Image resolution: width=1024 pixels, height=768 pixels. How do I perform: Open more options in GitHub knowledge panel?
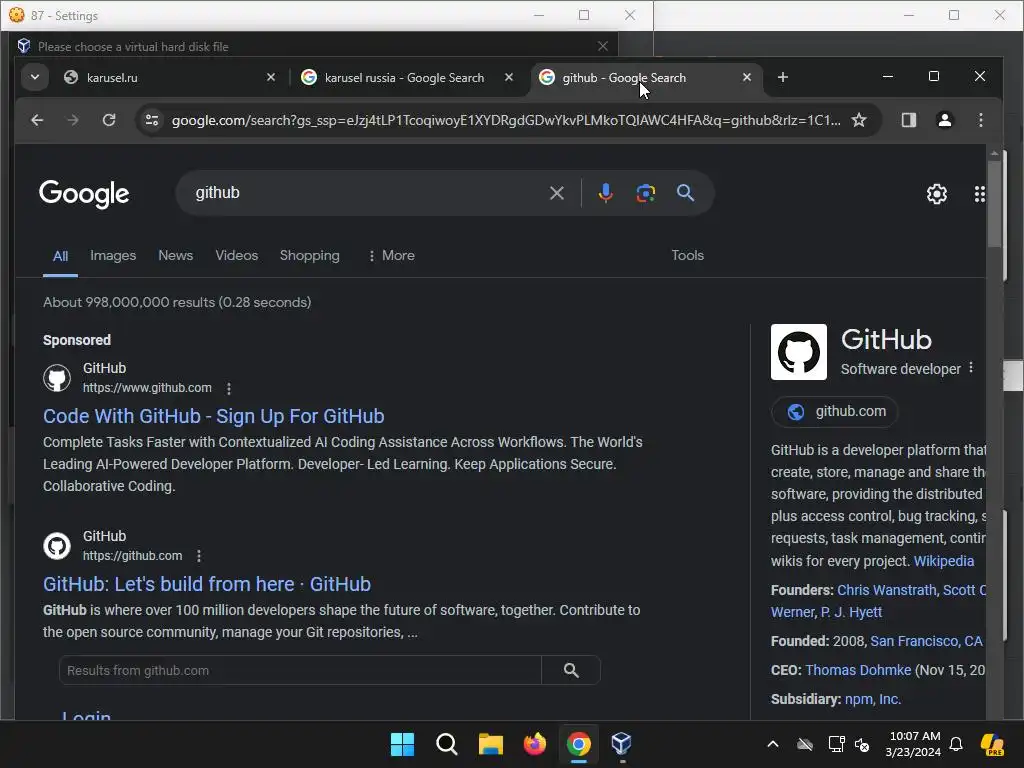click(971, 368)
